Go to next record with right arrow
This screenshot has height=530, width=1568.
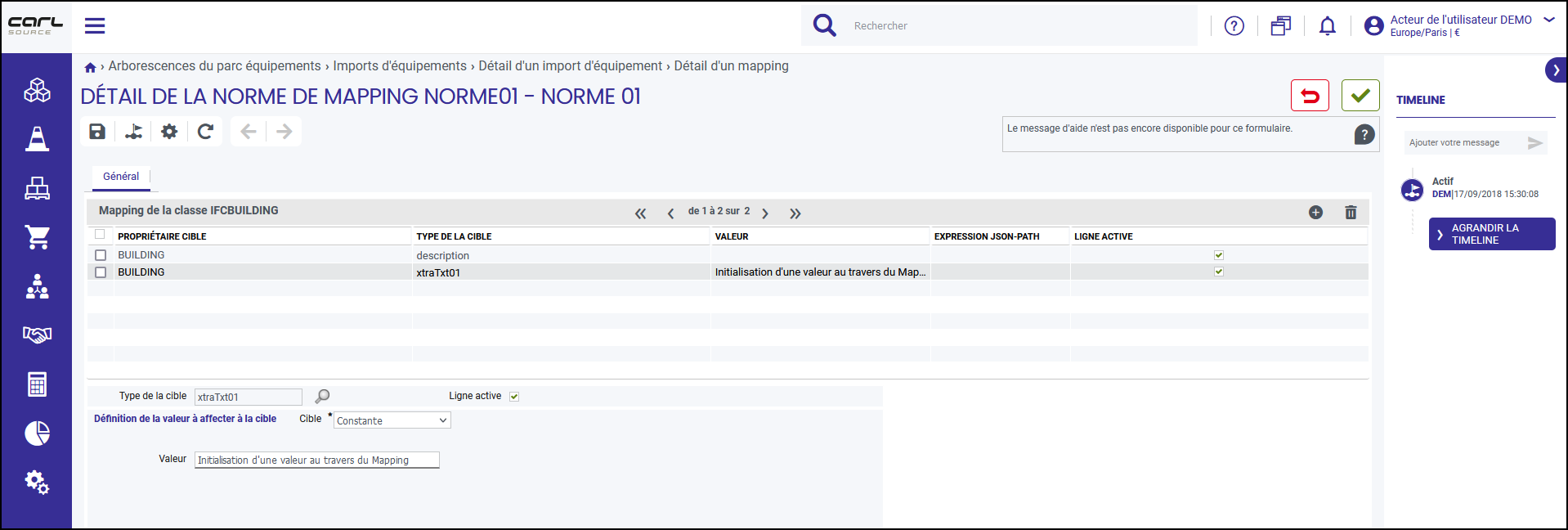point(284,131)
